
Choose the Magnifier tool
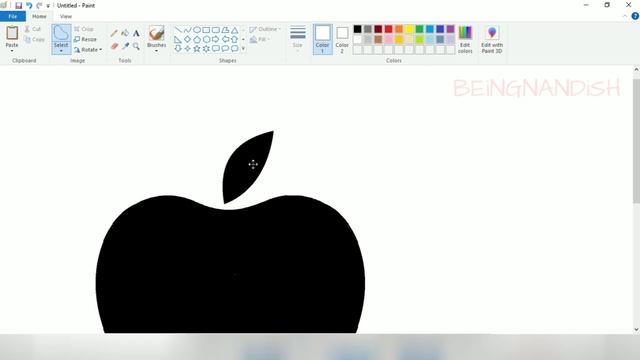[x=136, y=46]
